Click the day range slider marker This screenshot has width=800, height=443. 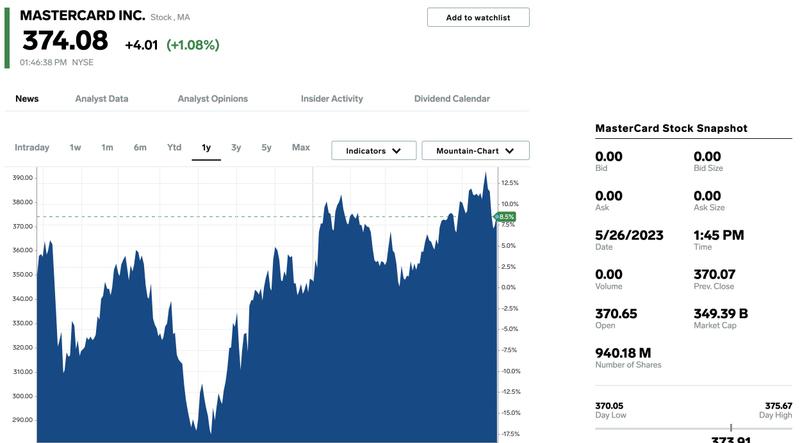click(731, 428)
